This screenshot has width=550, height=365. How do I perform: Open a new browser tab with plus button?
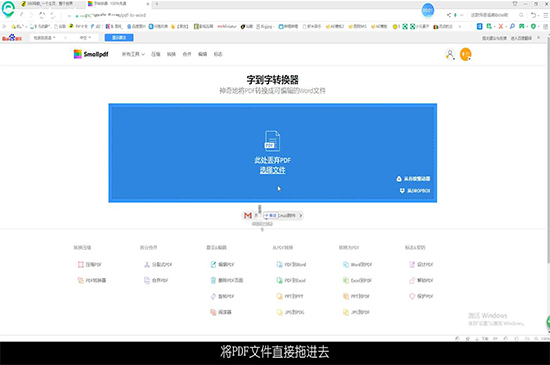[x=157, y=4]
